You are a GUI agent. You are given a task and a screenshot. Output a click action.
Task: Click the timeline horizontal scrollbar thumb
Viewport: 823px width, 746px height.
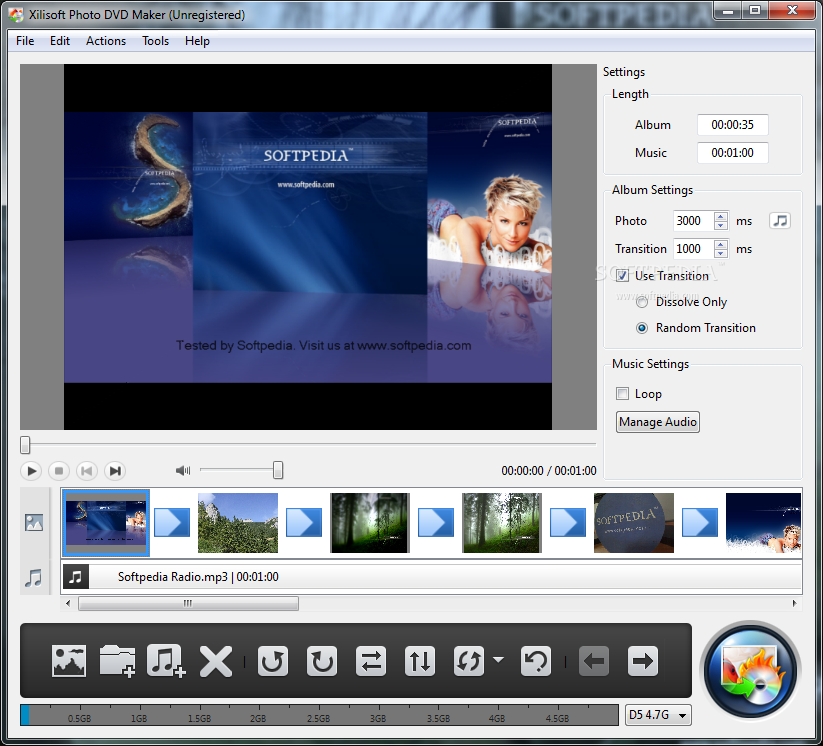pos(188,604)
